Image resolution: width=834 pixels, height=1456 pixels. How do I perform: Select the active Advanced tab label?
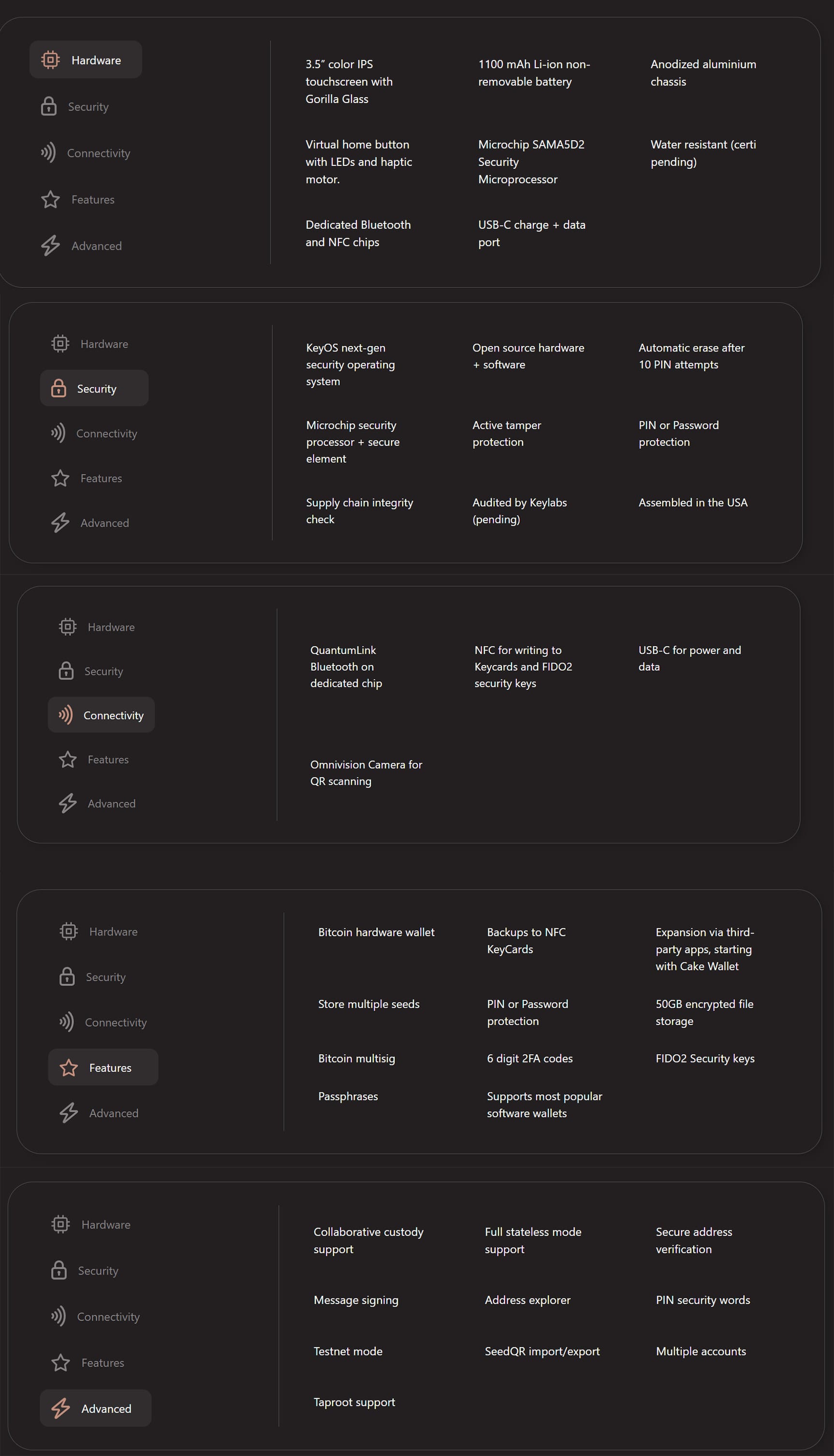(106, 1409)
